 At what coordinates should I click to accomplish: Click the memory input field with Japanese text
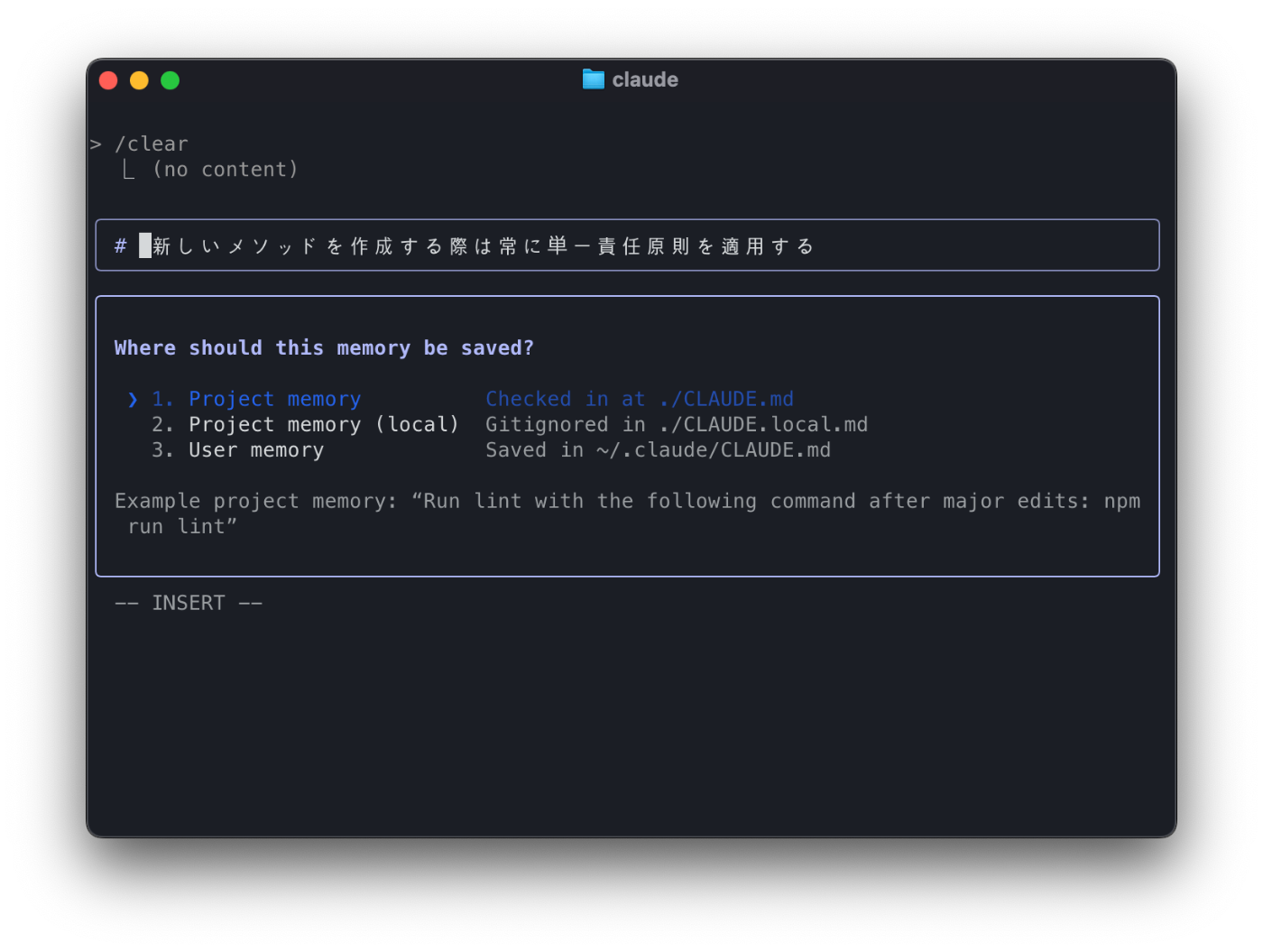[627, 245]
